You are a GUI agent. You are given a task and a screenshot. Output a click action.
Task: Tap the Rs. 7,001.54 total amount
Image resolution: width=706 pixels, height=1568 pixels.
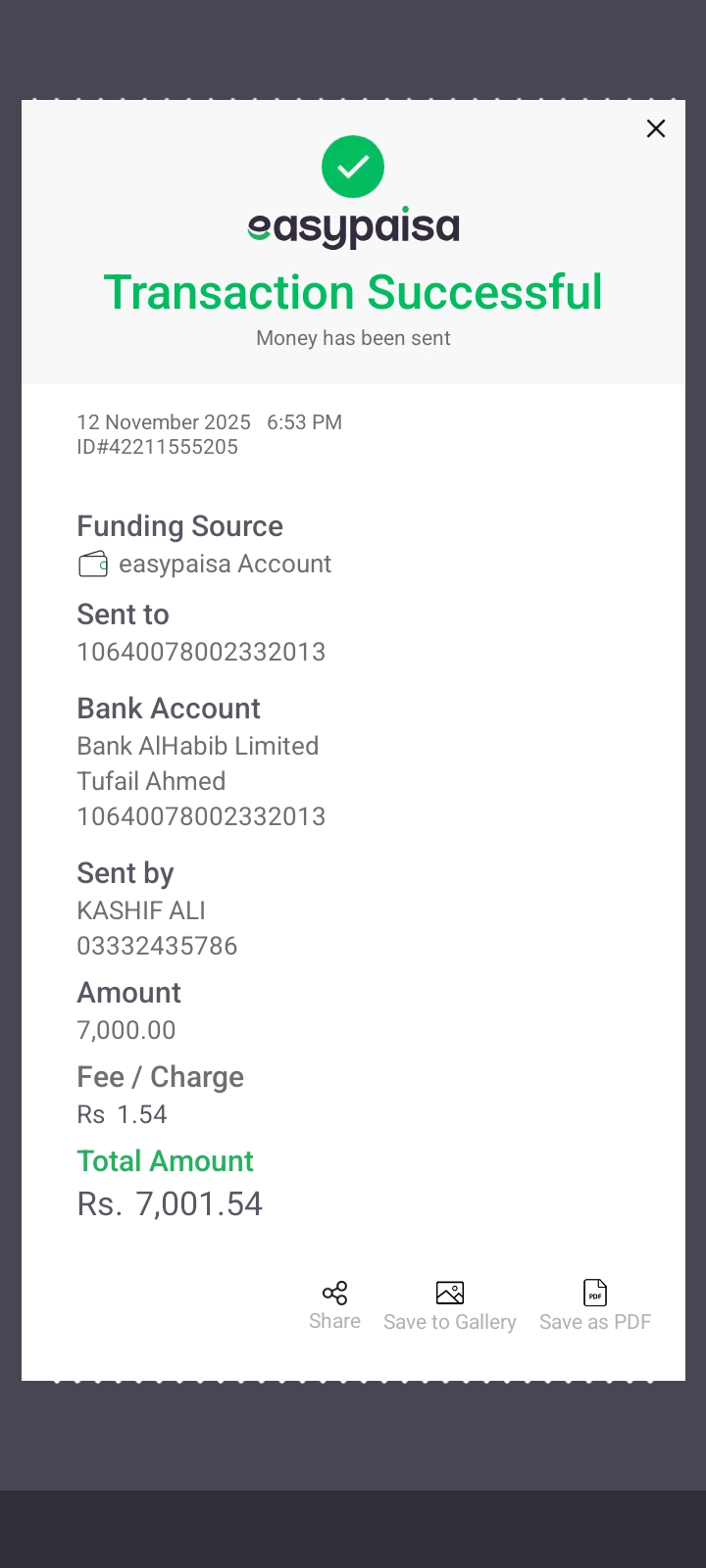pyautogui.click(x=170, y=1203)
